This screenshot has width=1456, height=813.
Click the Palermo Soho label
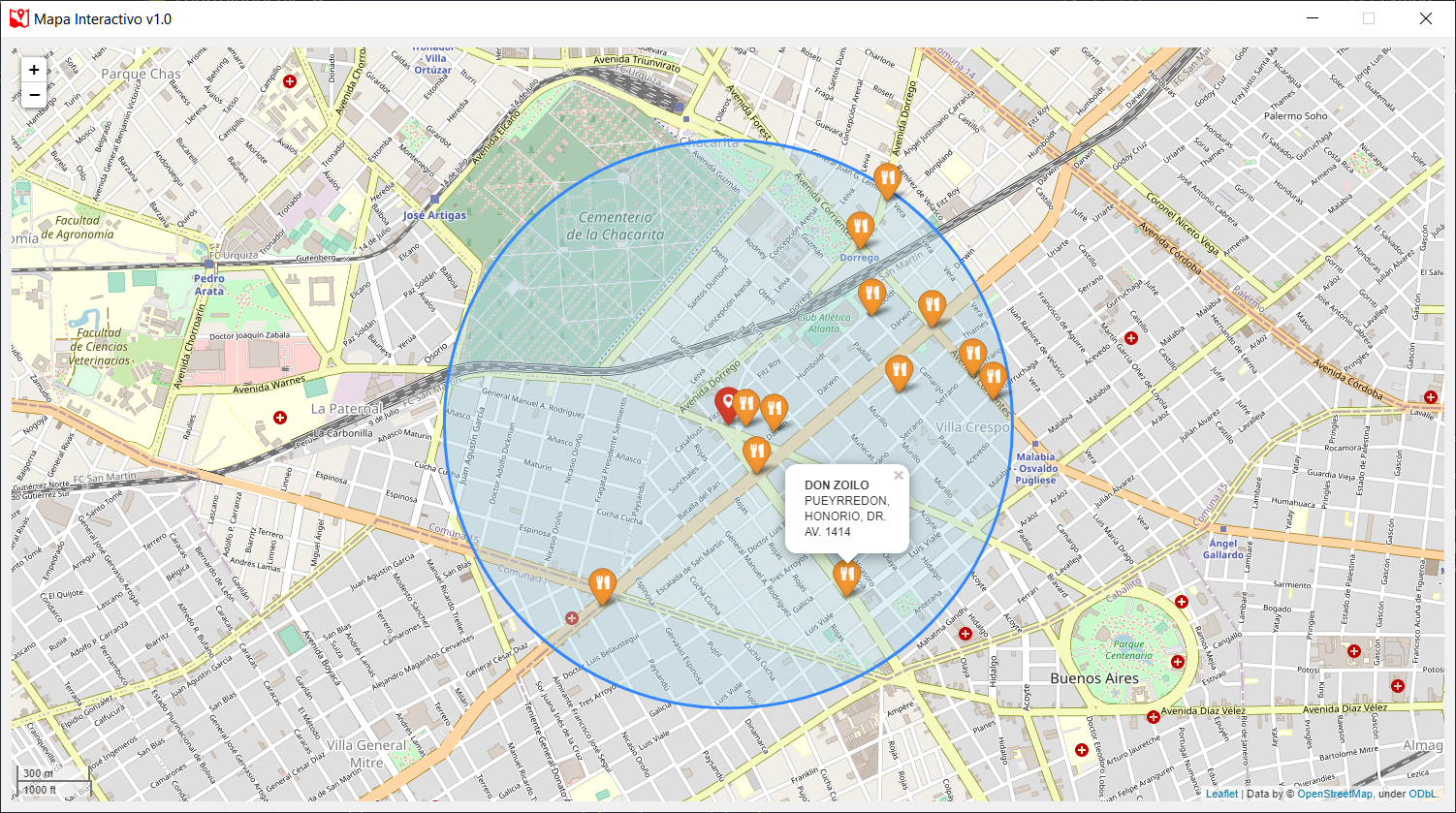(1296, 116)
